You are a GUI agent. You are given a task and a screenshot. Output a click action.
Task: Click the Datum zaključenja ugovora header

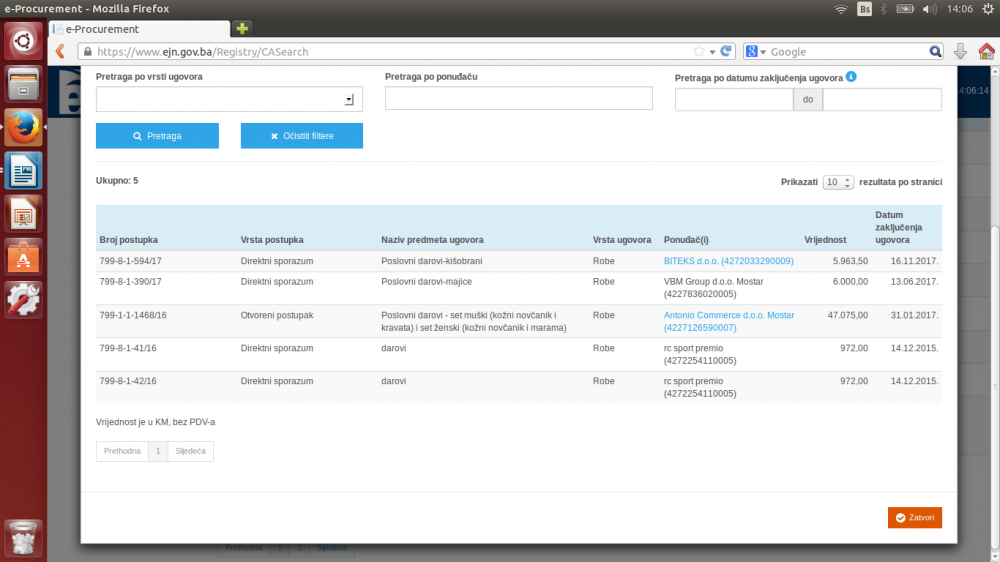pyautogui.click(x=899, y=228)
